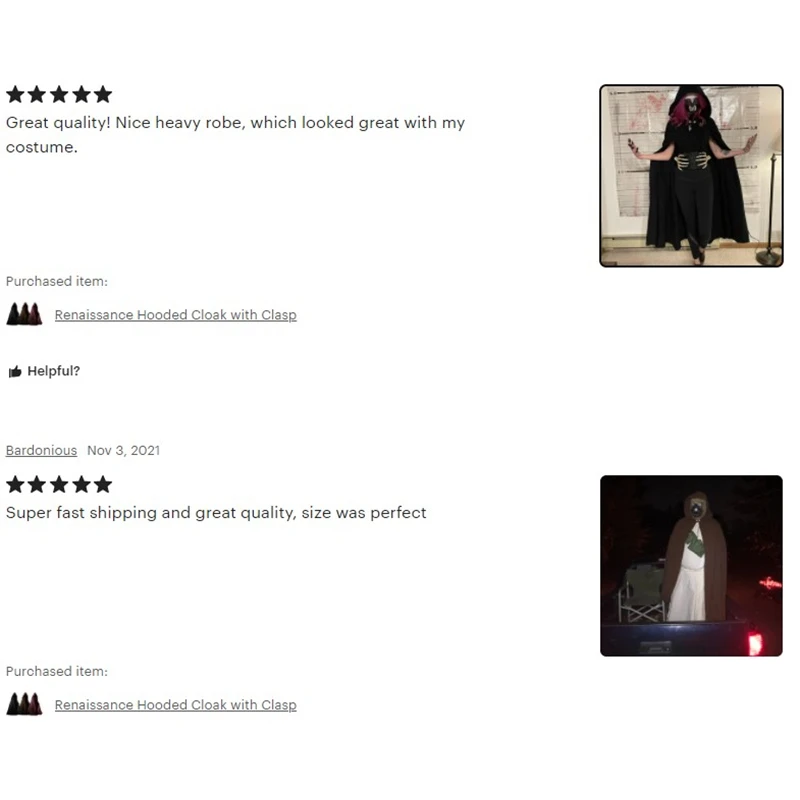Click the first star of the top review
800x800 pixels.
coord(15,94)
